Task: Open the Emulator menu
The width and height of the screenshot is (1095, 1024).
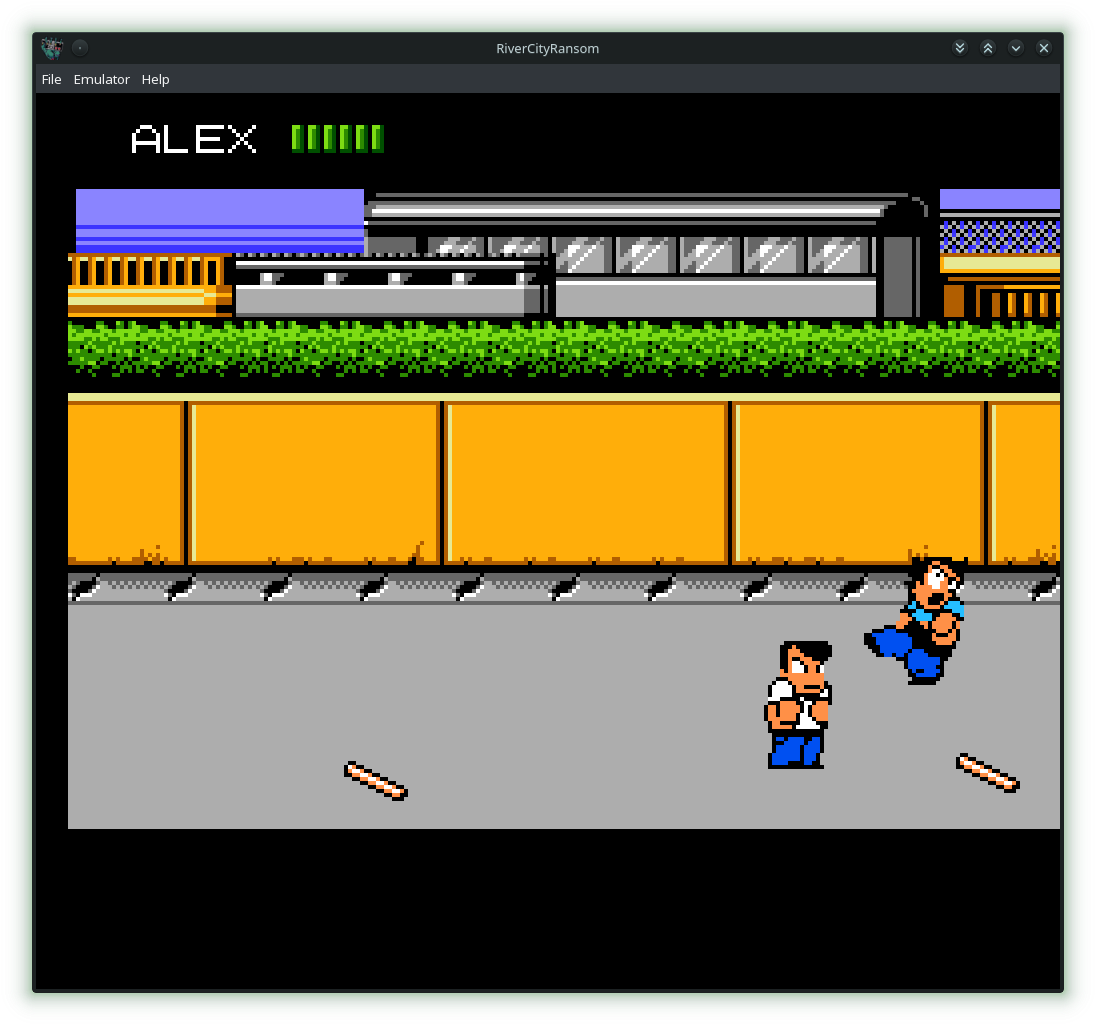Action: [101, 79]
